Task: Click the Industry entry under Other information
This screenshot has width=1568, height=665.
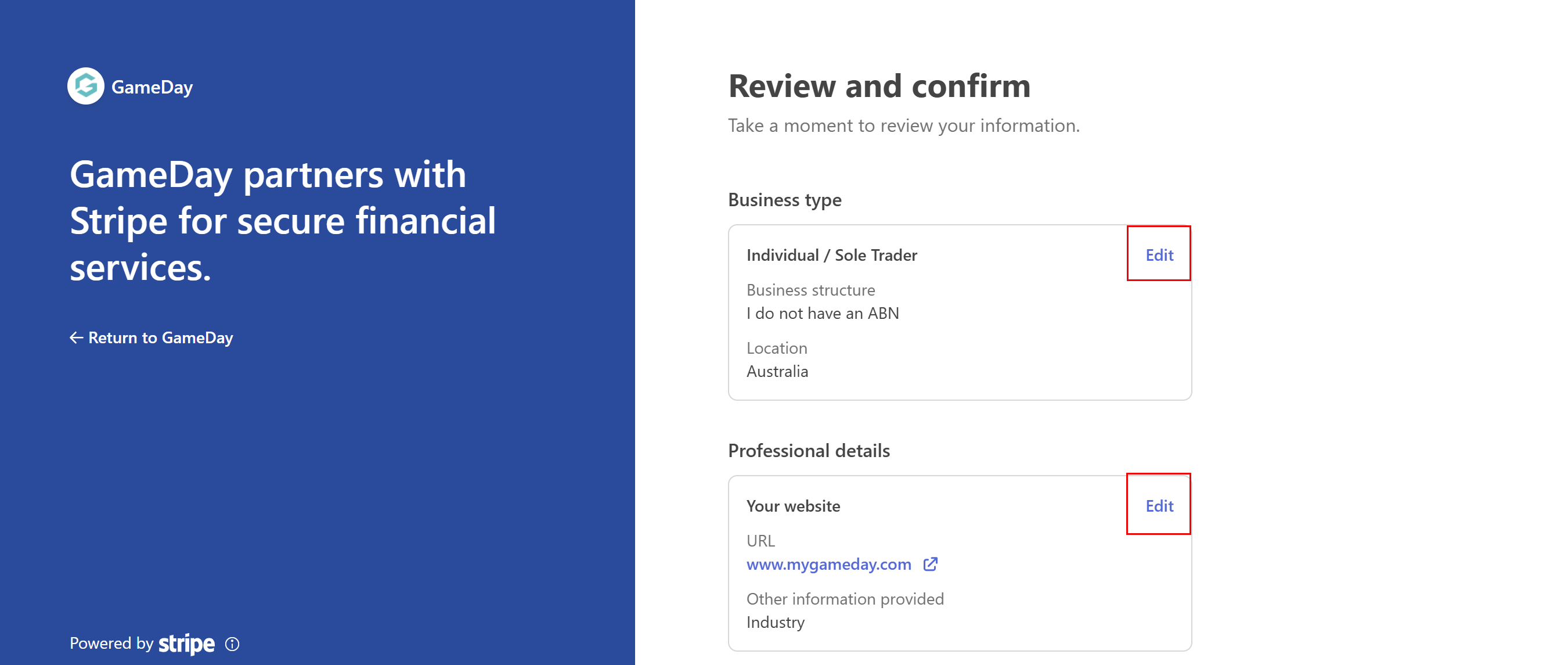Action: (x=775, y=623)
